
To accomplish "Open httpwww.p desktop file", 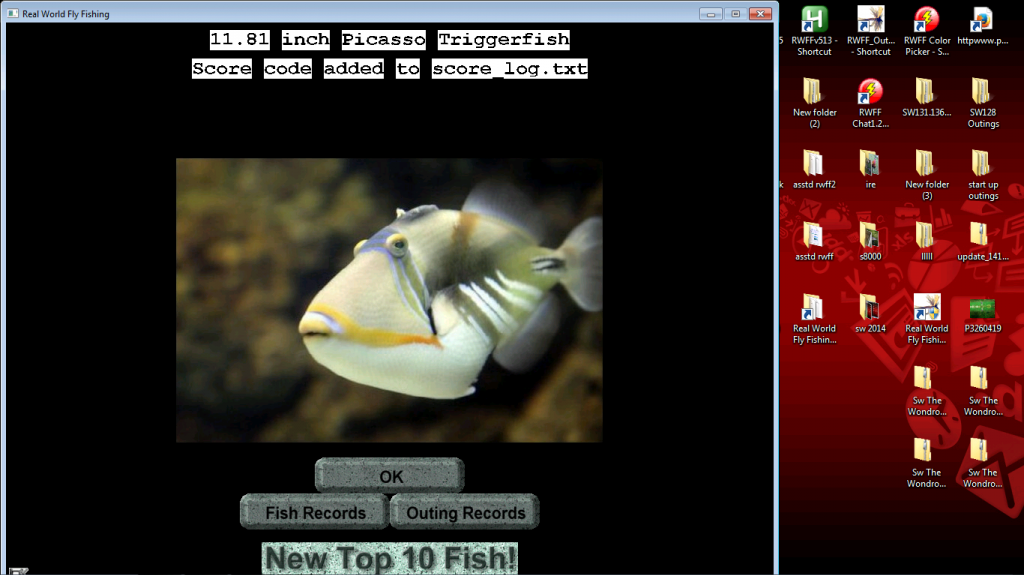I will [982, 26].
